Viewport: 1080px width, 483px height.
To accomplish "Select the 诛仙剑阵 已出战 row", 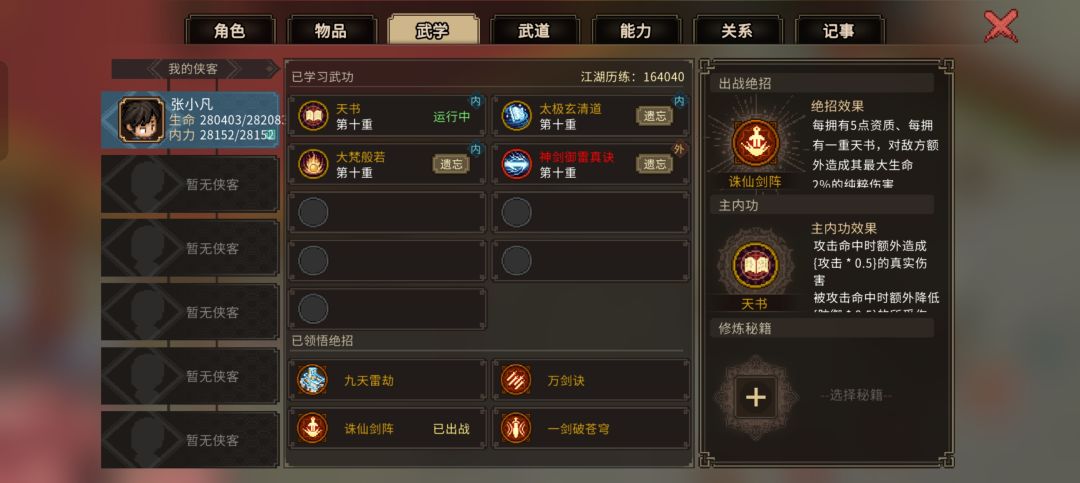I will (x=387, y=429).
